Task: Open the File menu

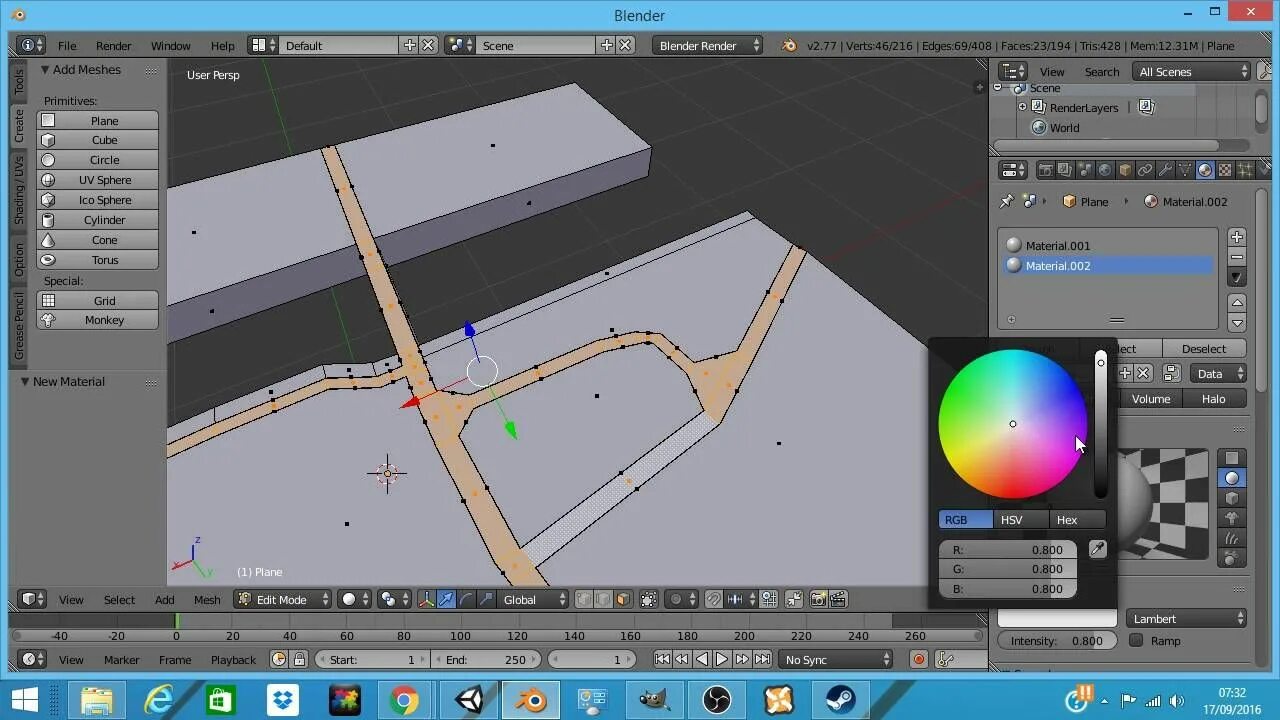Action: coord(67,45)
